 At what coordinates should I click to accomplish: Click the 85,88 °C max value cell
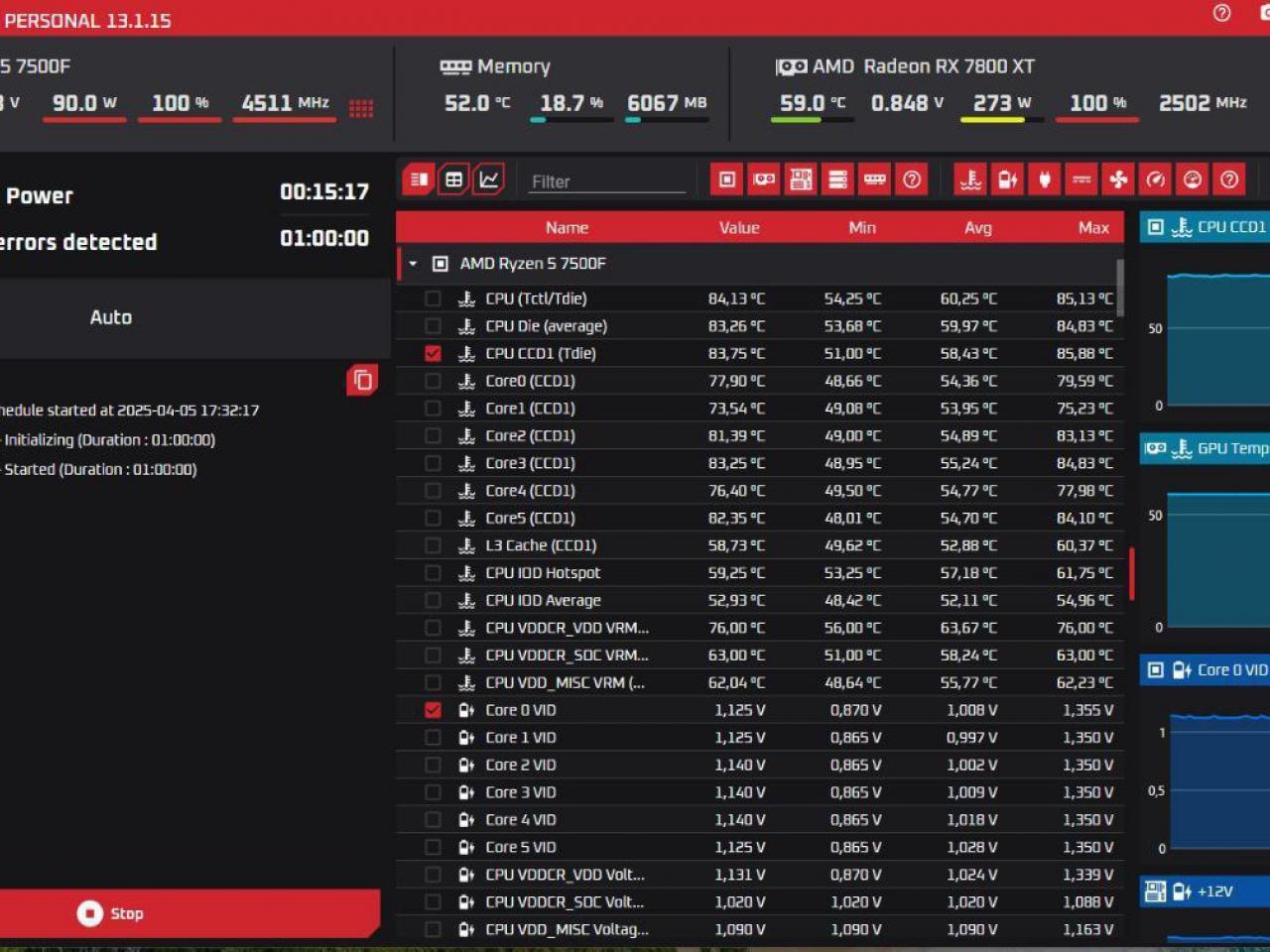[1084, 353]
